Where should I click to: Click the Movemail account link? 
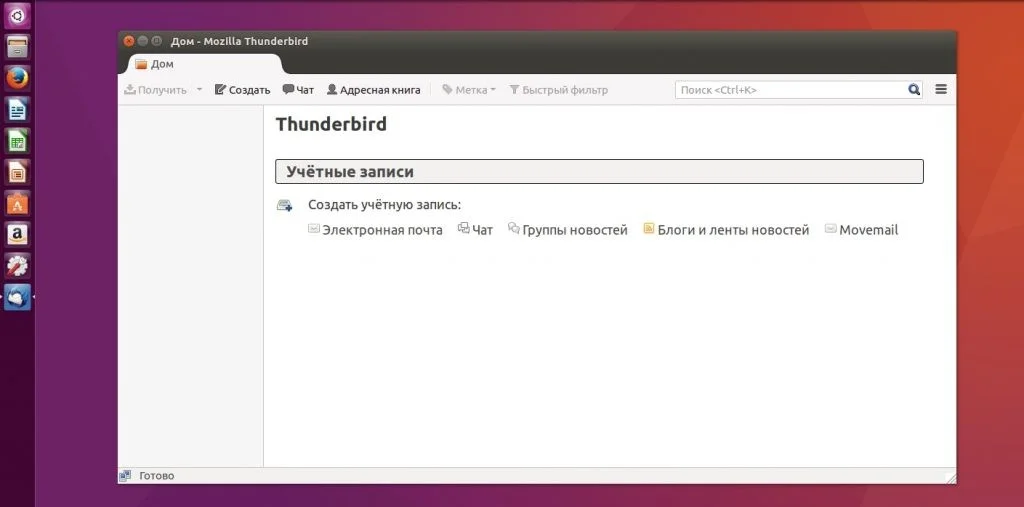(x=861, y=230)
